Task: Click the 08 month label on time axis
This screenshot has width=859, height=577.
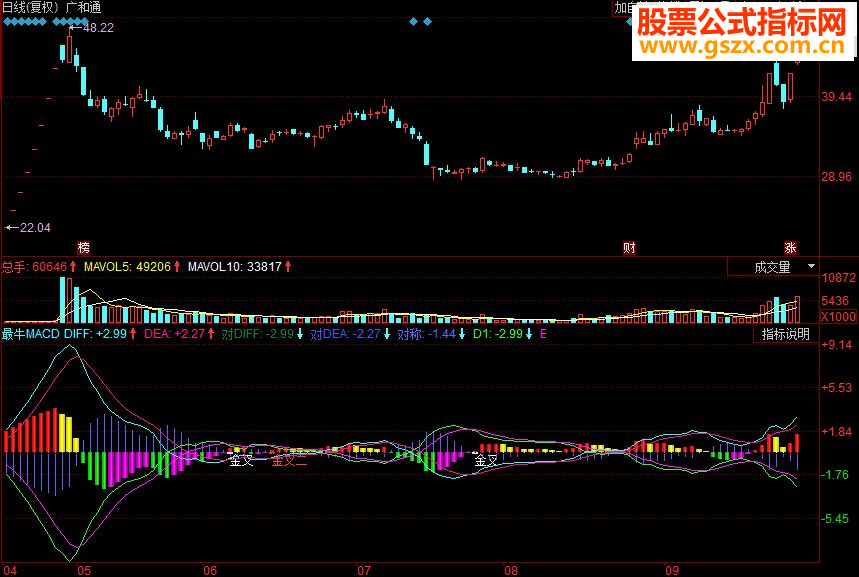Action: [511, 570]
